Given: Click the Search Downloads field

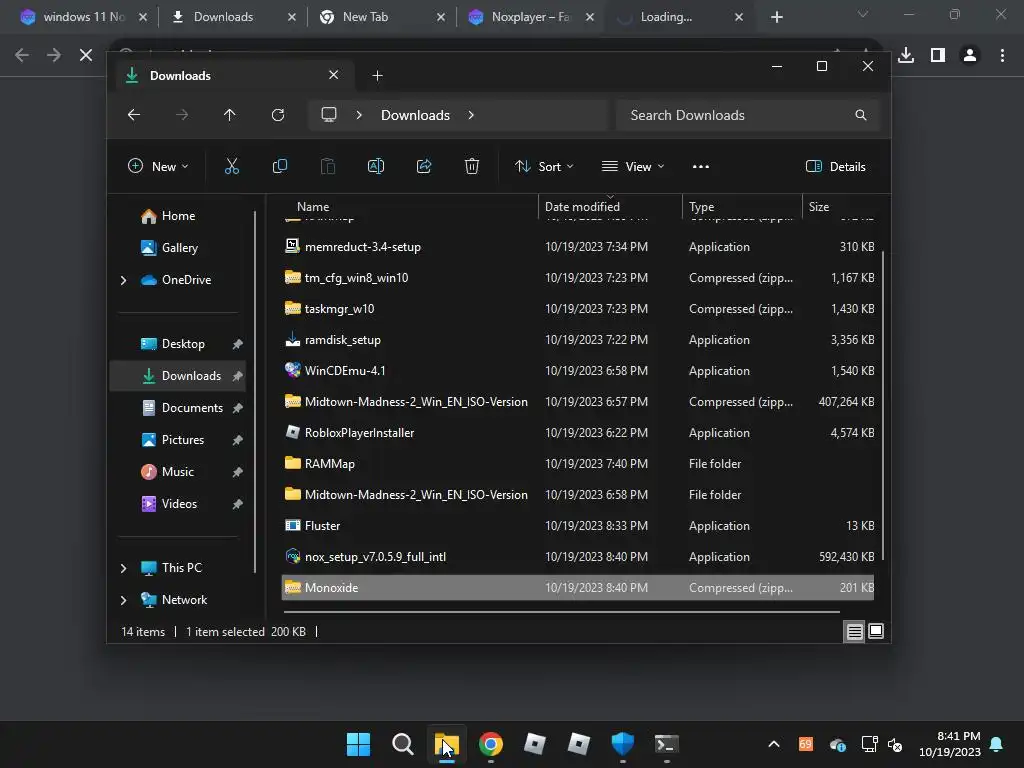Looking at the screenshot, I should click(x=747, y=115).
